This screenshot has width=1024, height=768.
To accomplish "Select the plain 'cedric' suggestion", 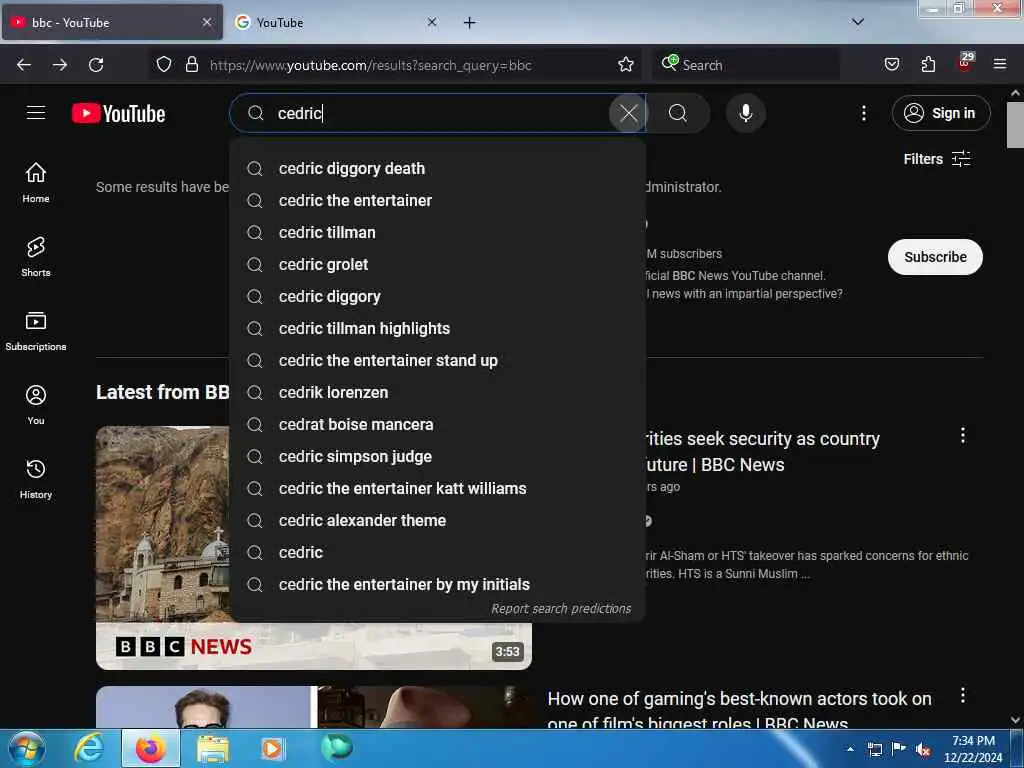I will pyautogui.click(x=438, y=552).
